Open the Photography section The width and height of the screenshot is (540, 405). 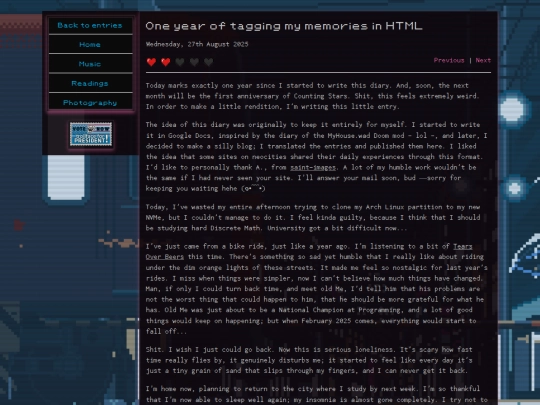click(x=90, y=103)
